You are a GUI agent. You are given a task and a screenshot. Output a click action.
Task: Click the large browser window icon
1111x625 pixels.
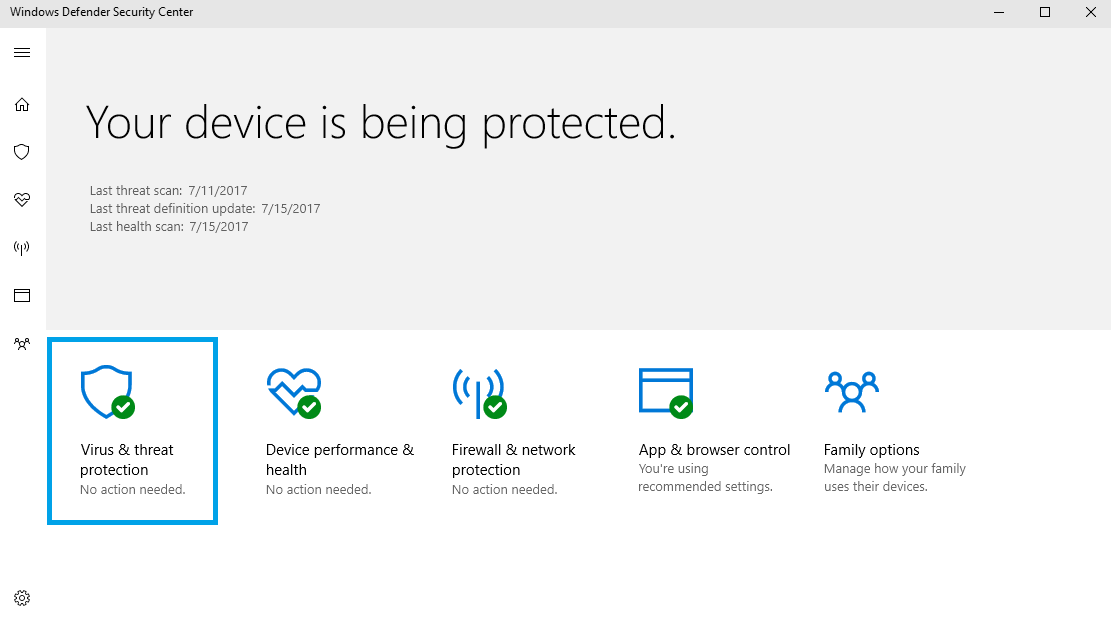click(666, 393)
